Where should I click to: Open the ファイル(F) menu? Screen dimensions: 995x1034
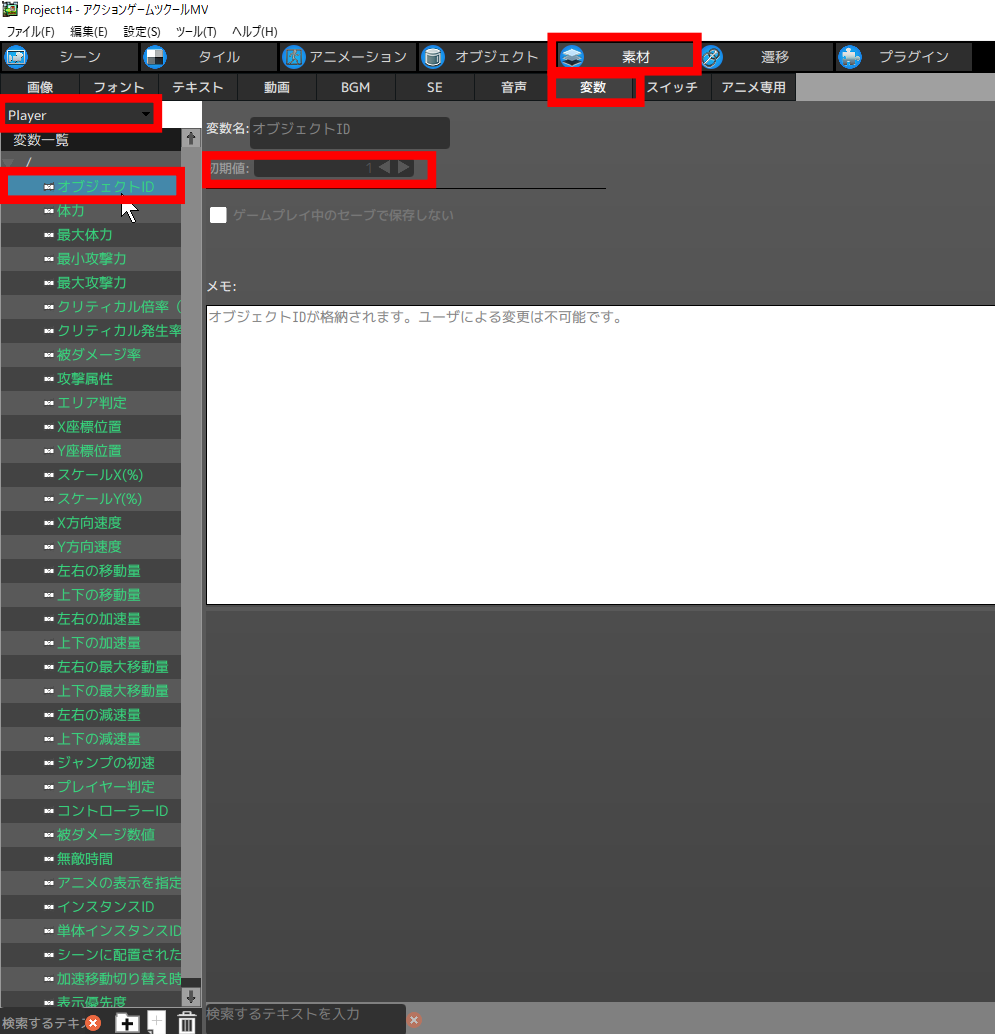[x=30, y=32]
